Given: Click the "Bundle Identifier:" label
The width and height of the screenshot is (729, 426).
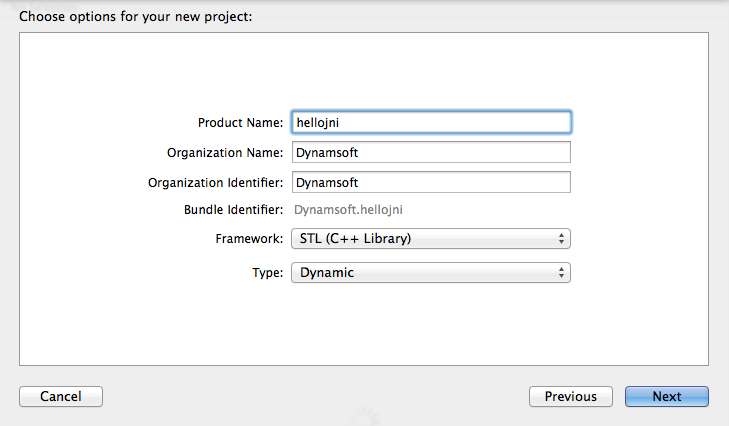Looking at the screenshot, I should click(233, 210).
